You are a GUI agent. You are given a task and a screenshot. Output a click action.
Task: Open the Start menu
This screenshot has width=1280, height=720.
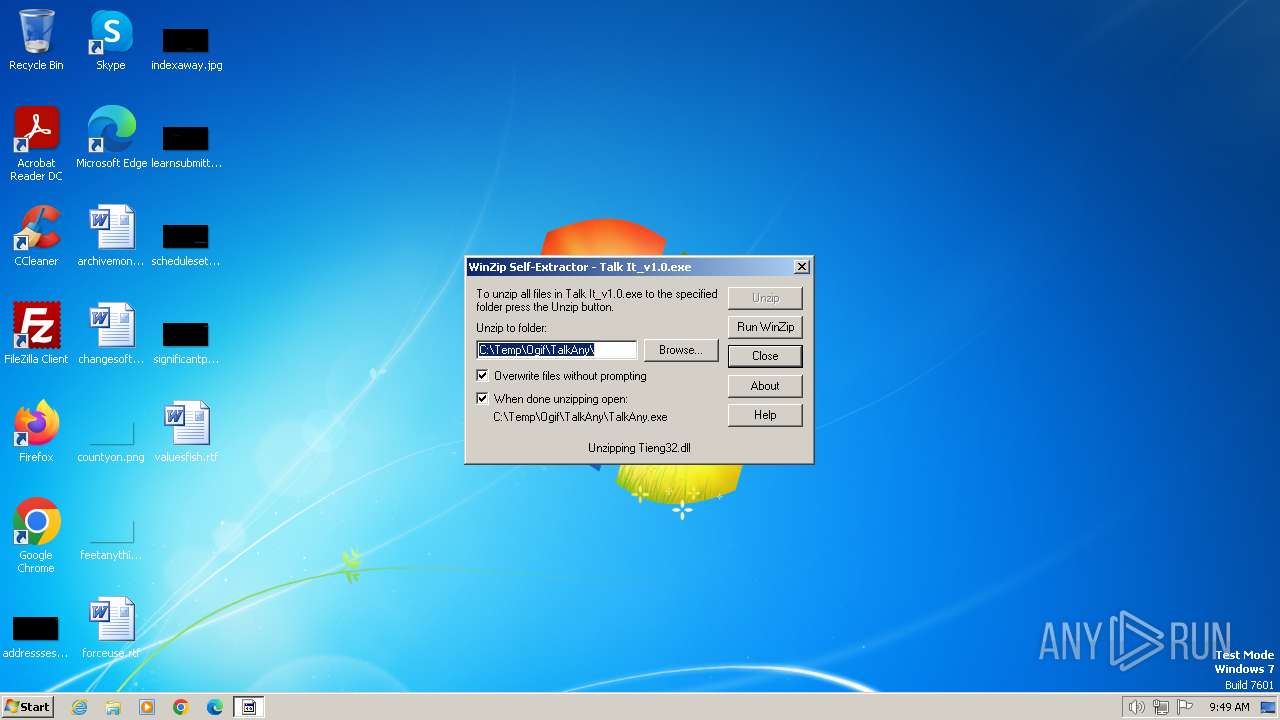[x=27, y=707]
